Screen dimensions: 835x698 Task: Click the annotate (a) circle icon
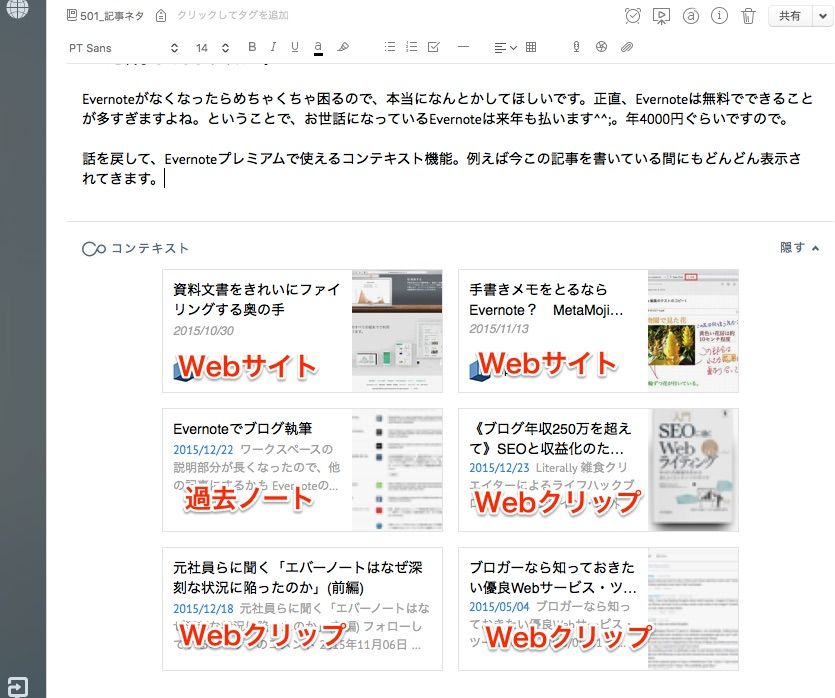click(x=691, y=16)
